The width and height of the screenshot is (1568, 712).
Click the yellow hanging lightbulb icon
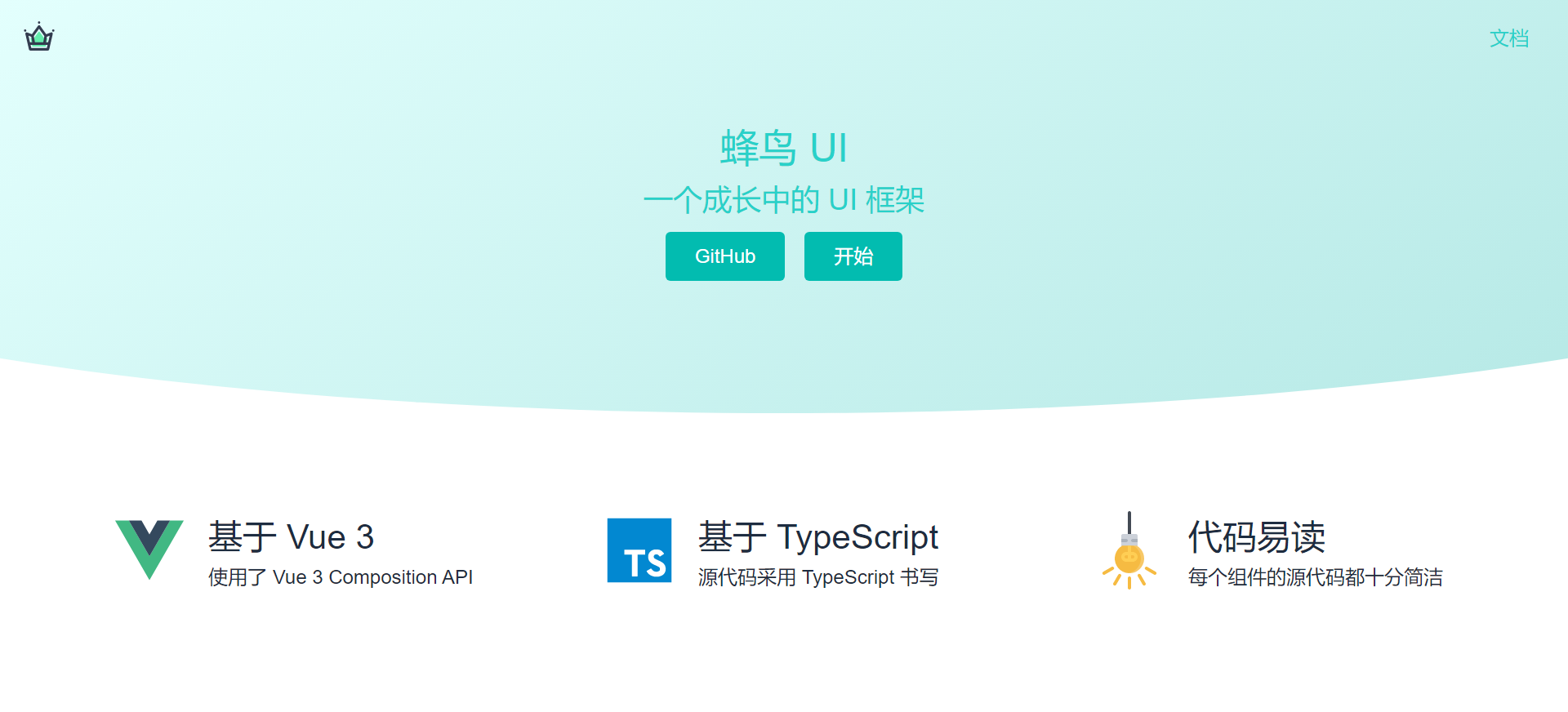(x=1129, y=552)
